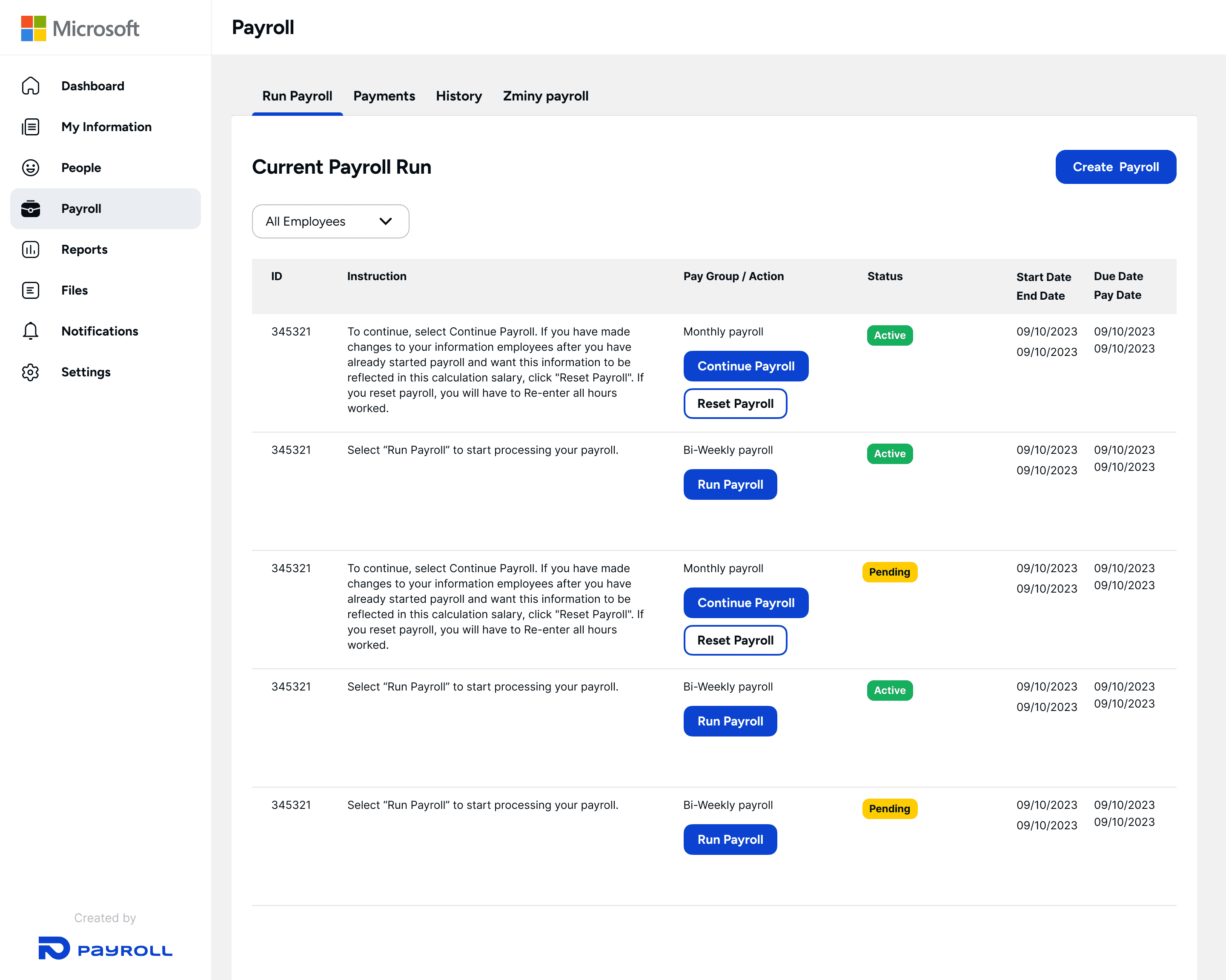This screenshot has width=1226, height=980.
Task: Click the Payroll briefcase icon
Action: pos(31,209)
